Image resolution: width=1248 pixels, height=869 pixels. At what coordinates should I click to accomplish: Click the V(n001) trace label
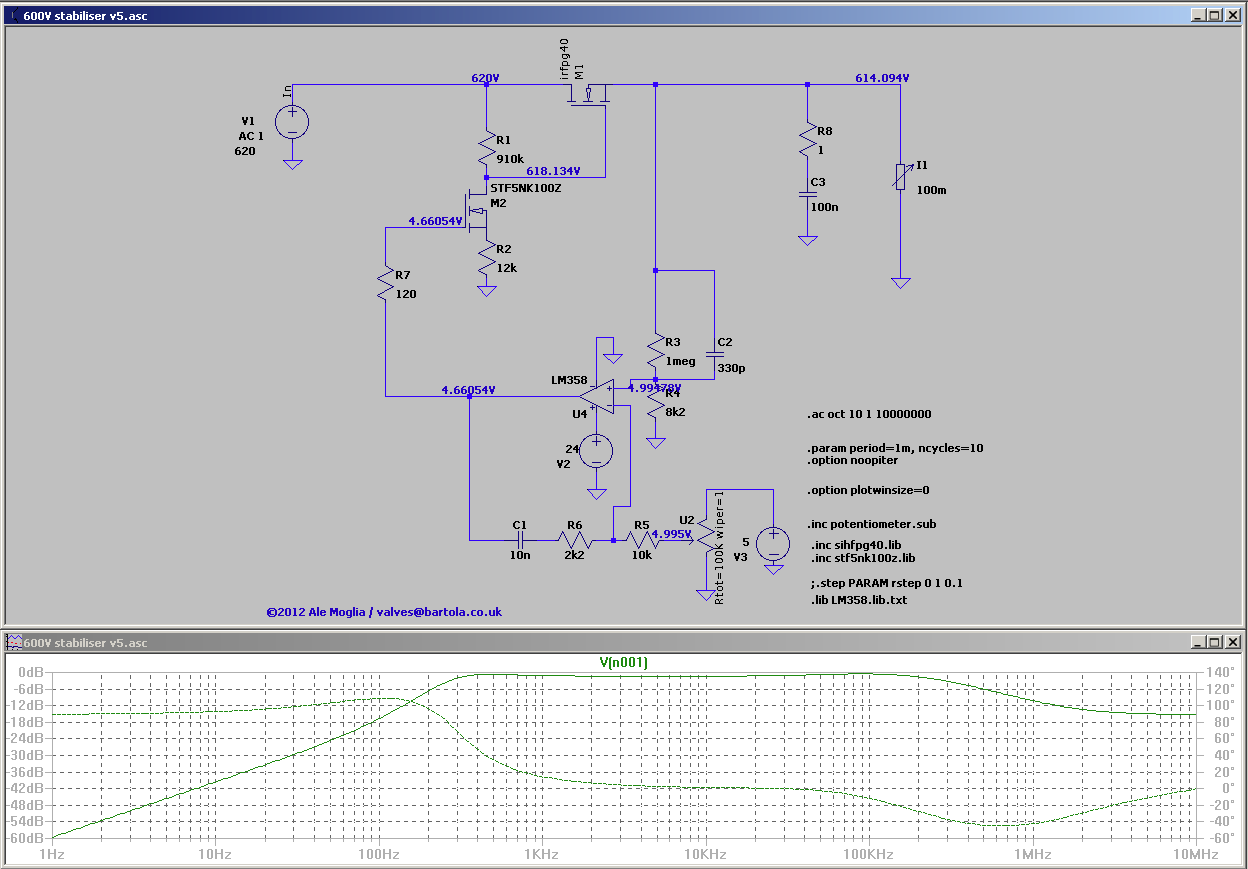pos(625,662)
